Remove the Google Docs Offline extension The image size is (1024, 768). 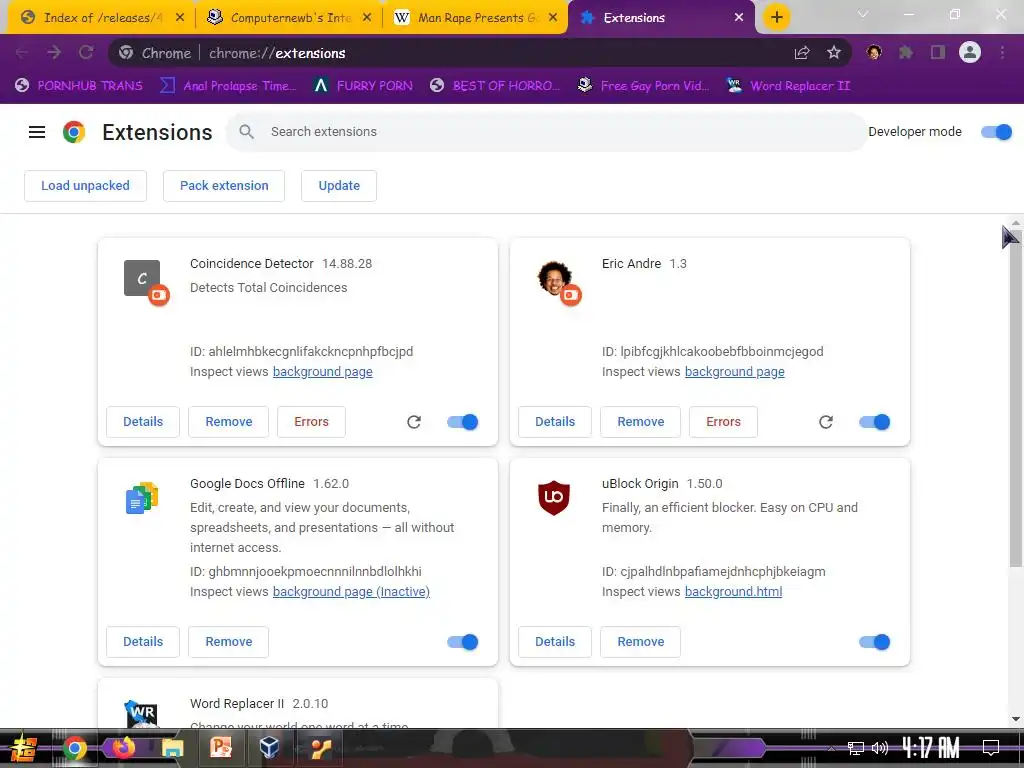tap(229, 642)
